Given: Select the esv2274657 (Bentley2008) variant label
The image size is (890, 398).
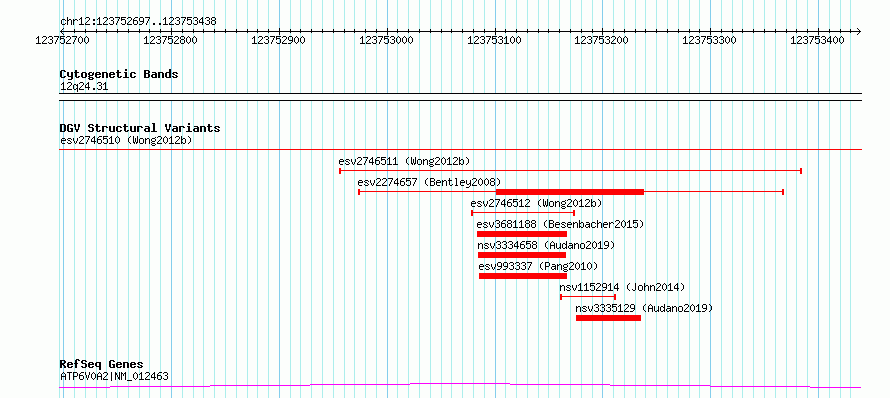Looking at the screenshot, I should pyautogui.click(x=429, y=182).
